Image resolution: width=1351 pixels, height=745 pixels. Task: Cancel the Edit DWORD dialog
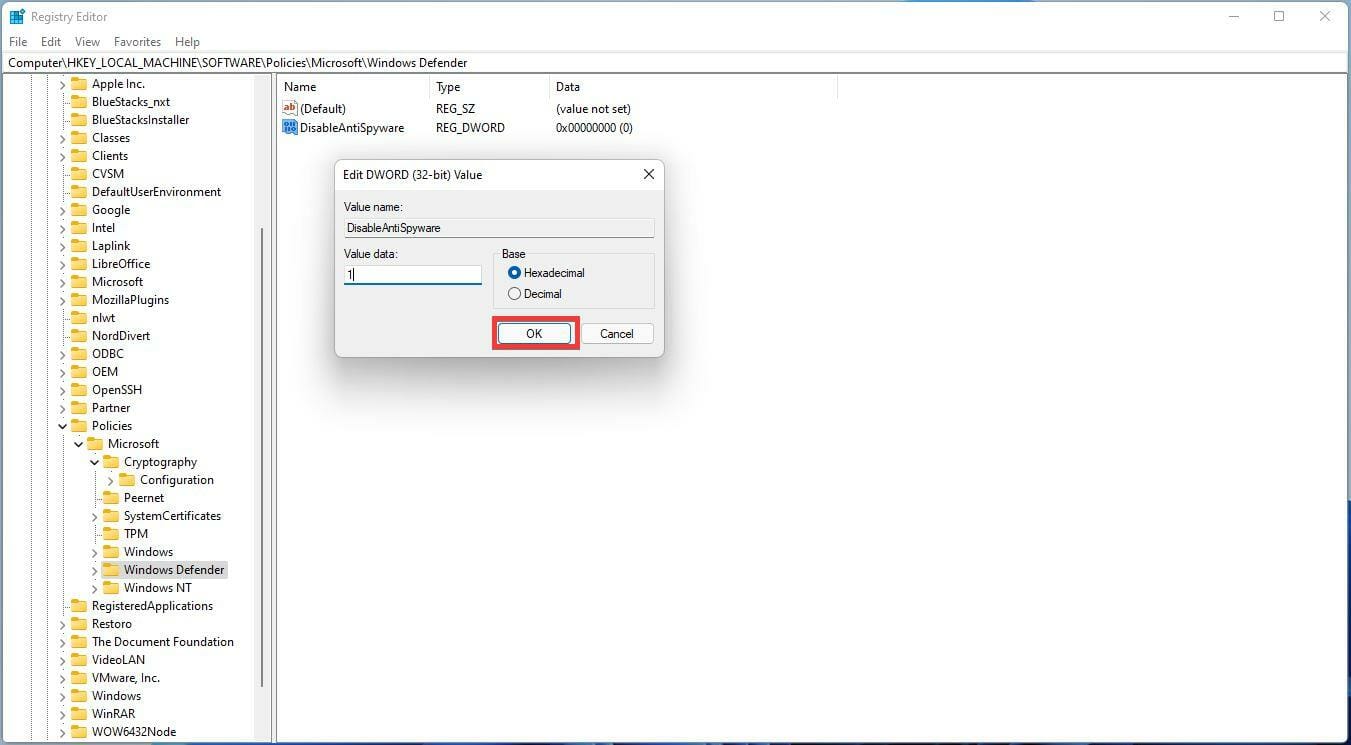point(617,334)
